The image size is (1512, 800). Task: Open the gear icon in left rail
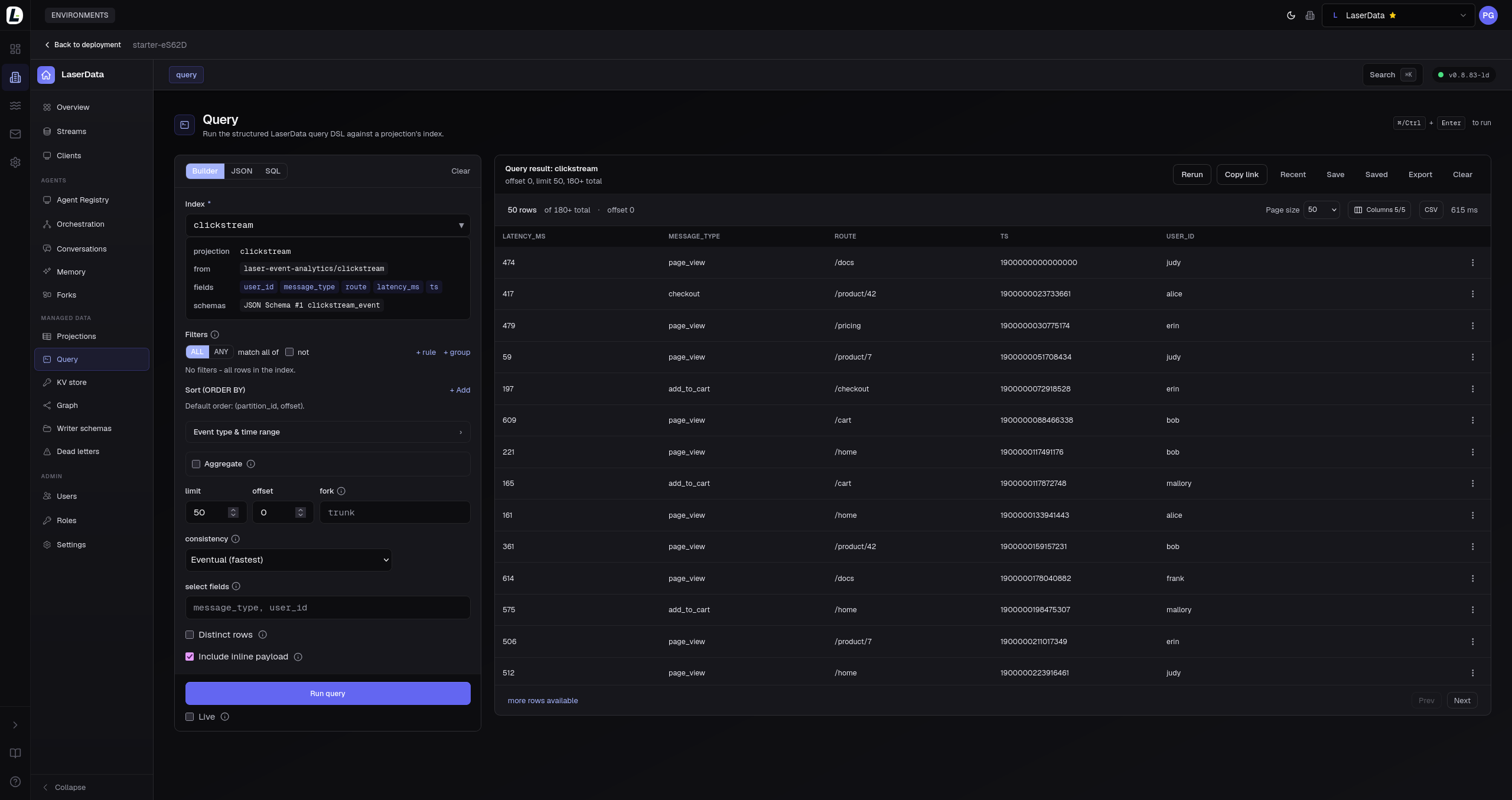[15, 162]
